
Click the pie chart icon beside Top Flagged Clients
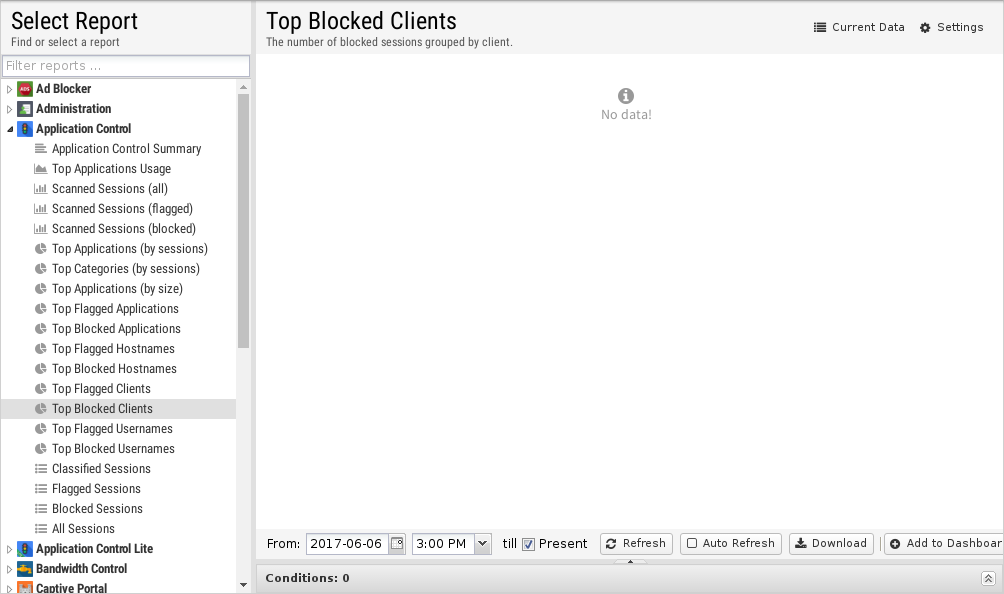click(40, 389)
